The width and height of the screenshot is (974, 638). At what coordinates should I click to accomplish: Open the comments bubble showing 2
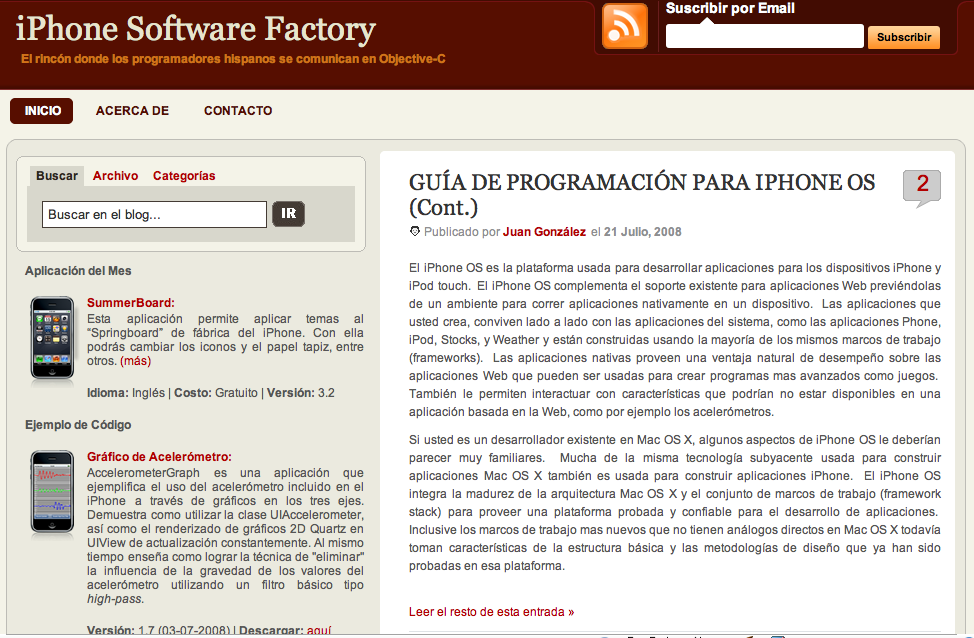coord(922,188)
